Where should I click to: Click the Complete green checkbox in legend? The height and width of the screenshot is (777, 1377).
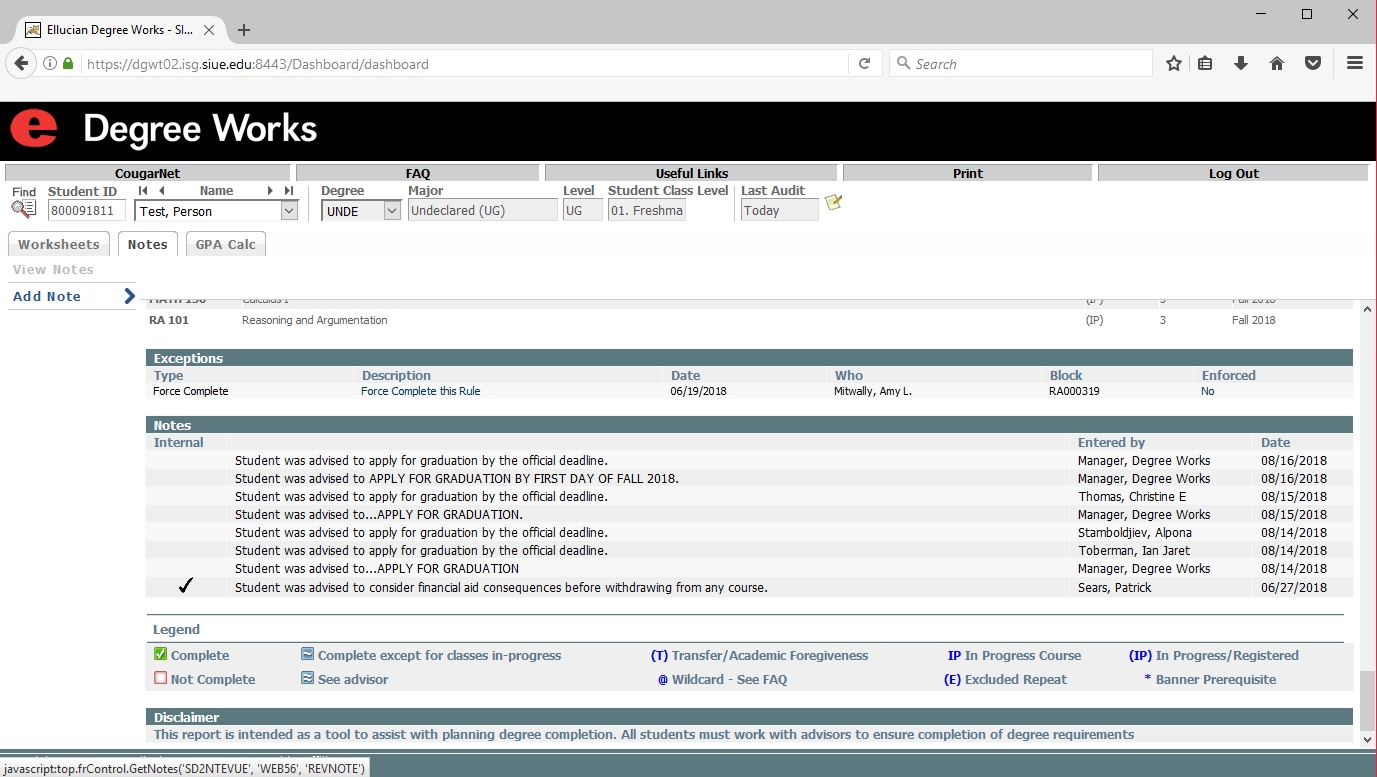click(160, 655)
